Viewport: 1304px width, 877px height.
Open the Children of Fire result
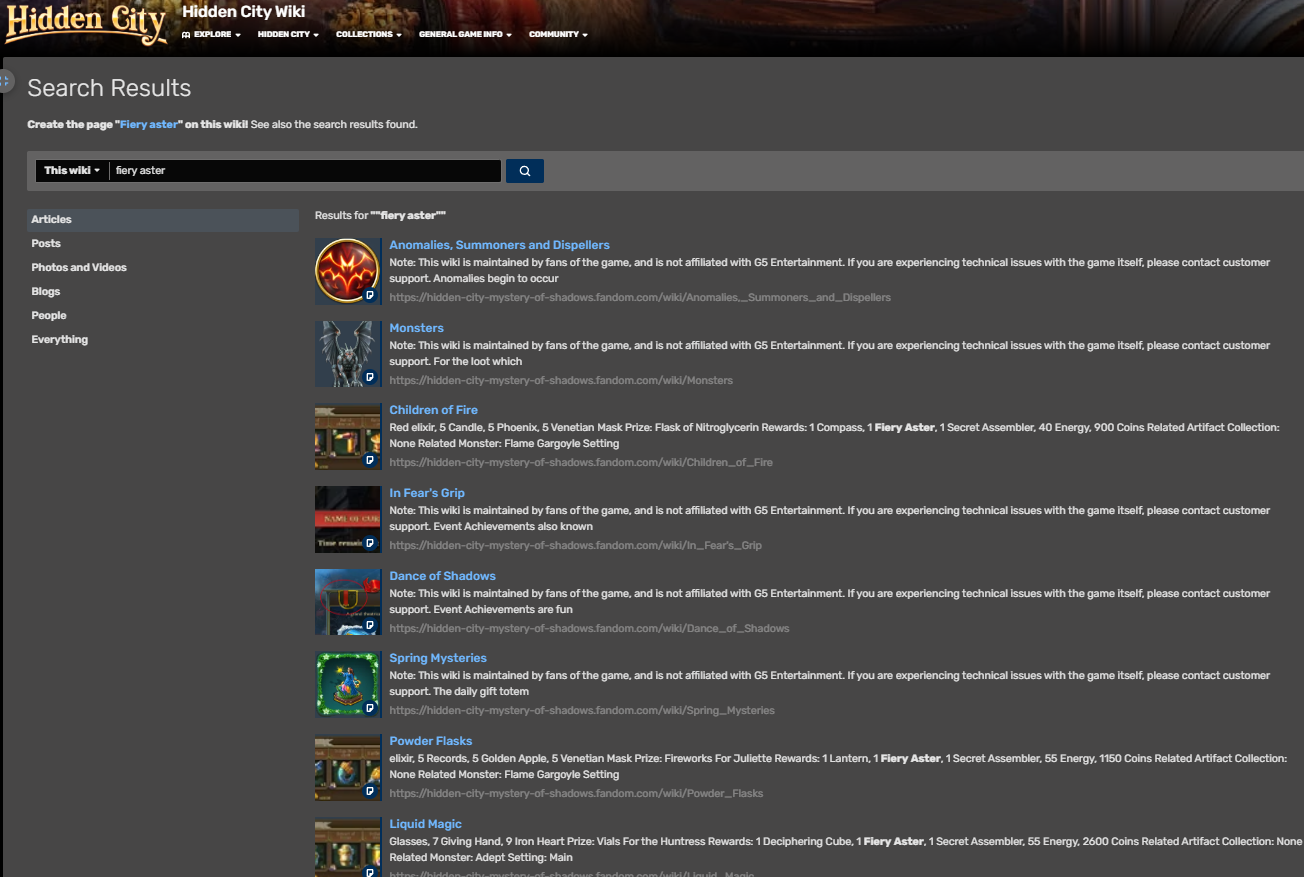click(433, 410)
